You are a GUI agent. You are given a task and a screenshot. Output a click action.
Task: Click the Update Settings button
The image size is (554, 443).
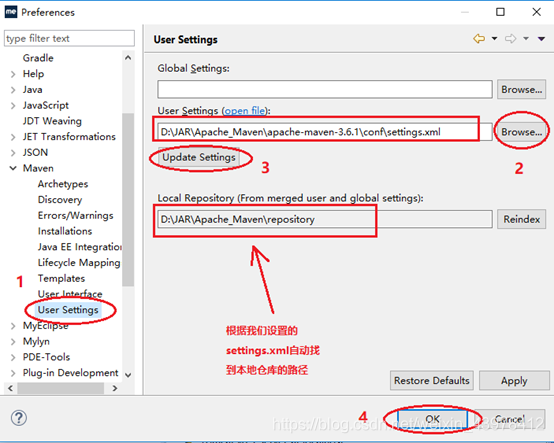tap(199, 157)
